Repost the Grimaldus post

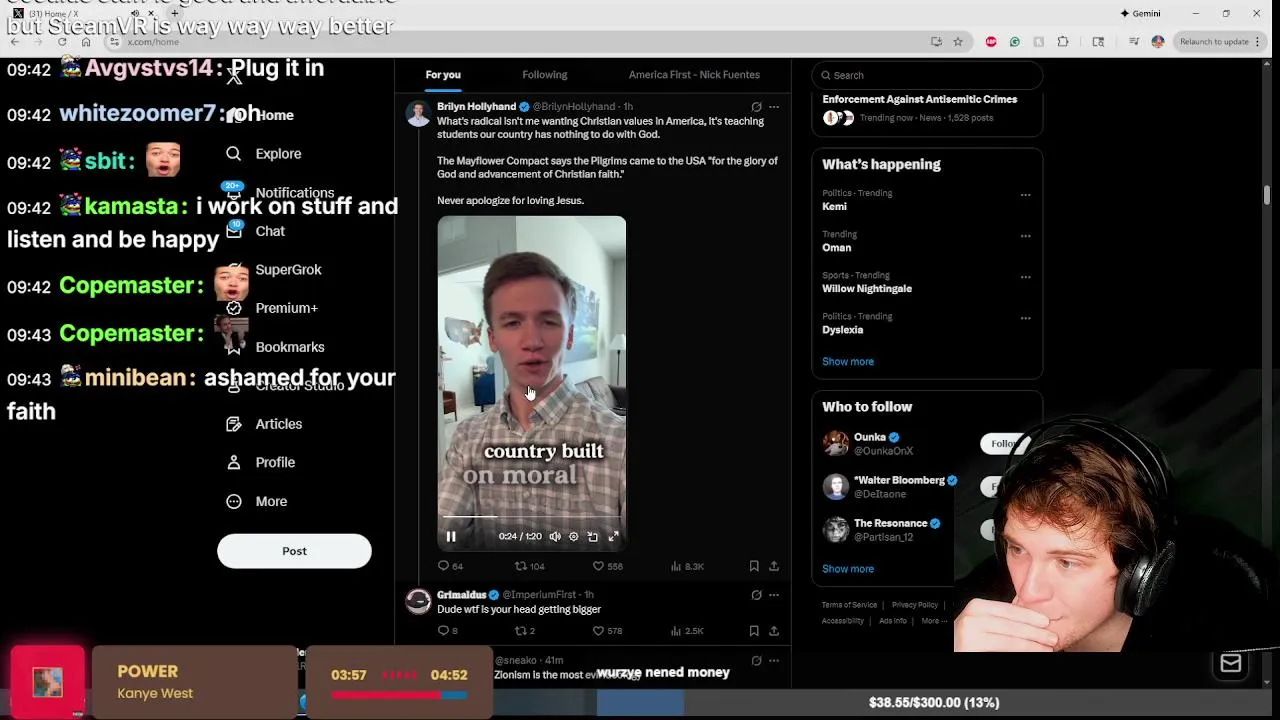[x=525, y=631]
